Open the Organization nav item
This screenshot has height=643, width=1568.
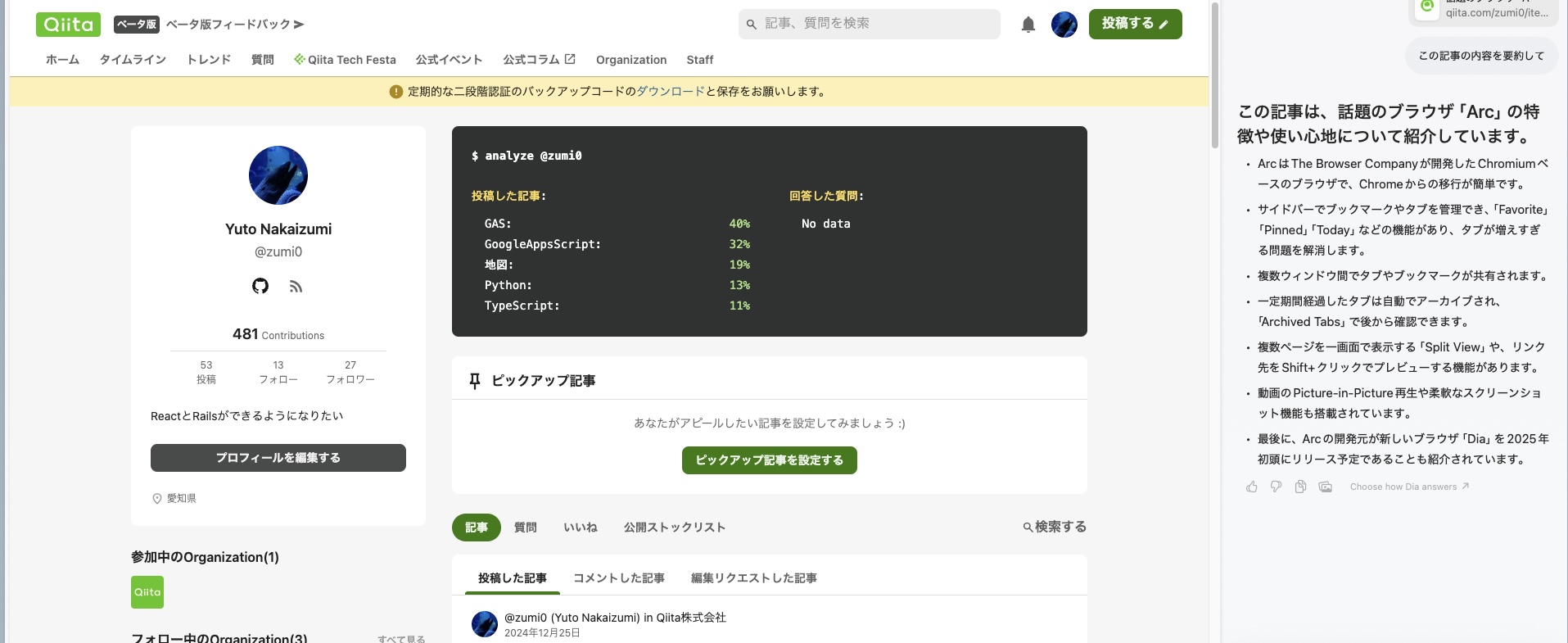[x=631, y=60]
